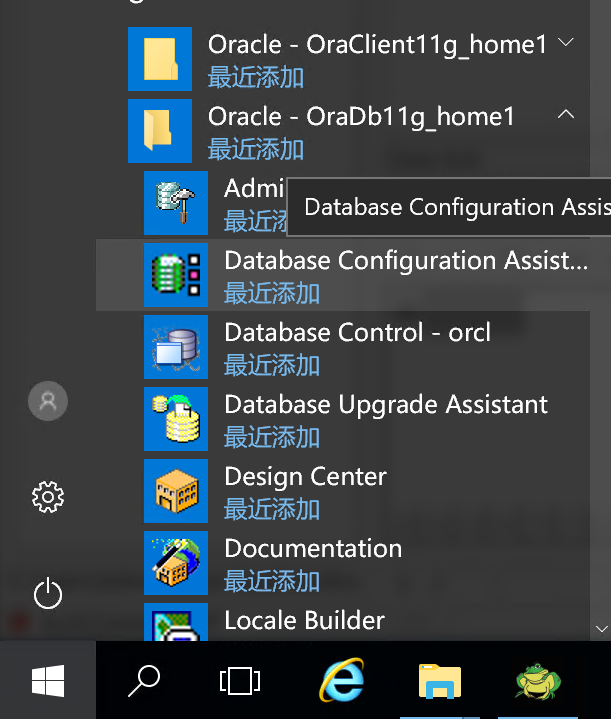The height and width of the screenshot is (719, 611).
Task: Expand the Oracle - OraClient11g_home1 chevron
Action: pos(566,43)
